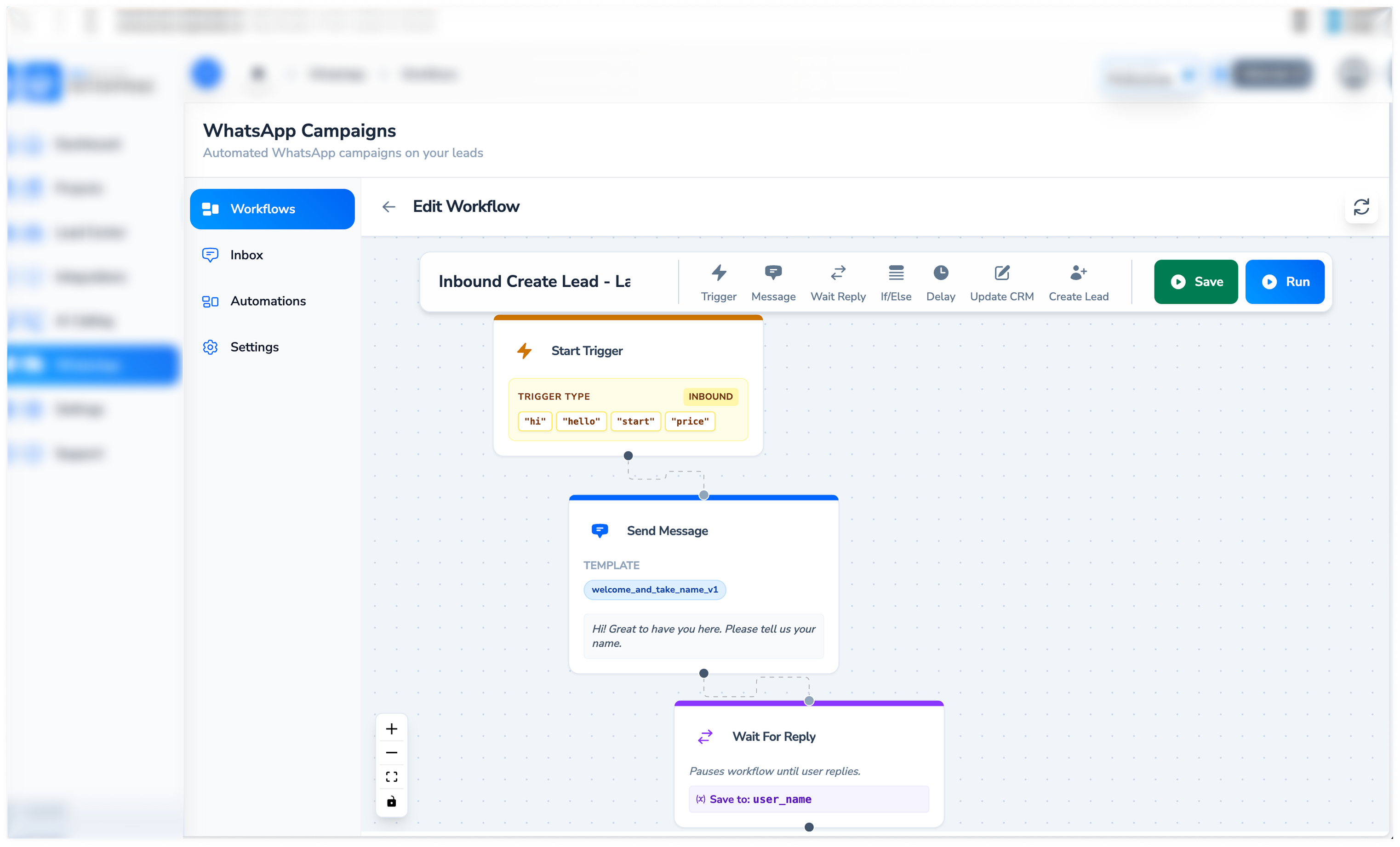The image size is (1400, 847).
Task: Toggle canvas interactivity lock
Action: pyautogui.click(x=391, y=802)
